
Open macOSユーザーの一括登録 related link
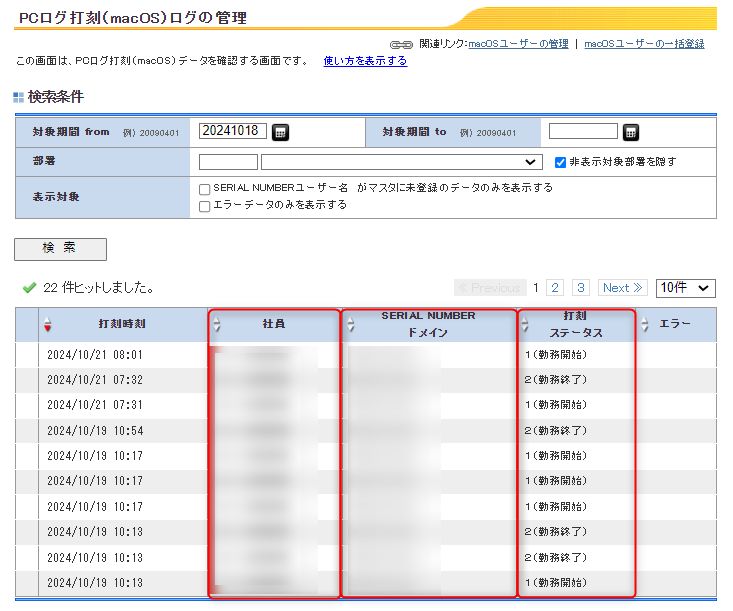[x=644, y=44]
